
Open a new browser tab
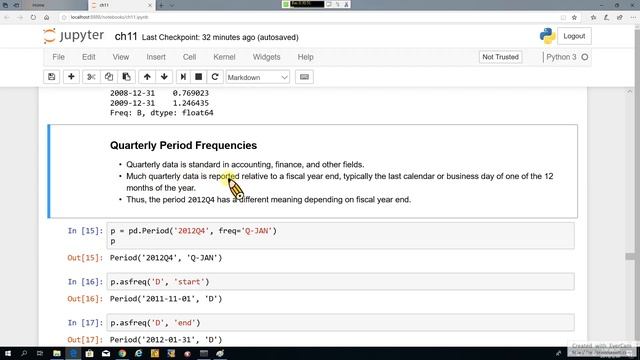point(161,5)
